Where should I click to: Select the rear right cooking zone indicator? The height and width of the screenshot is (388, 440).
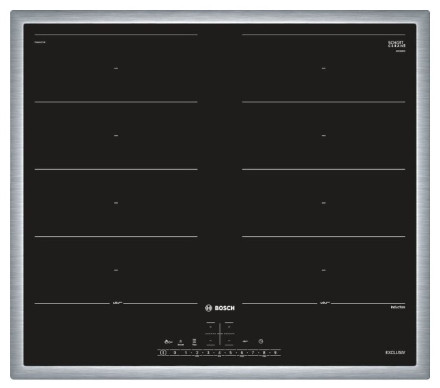[x=229, y=326]
